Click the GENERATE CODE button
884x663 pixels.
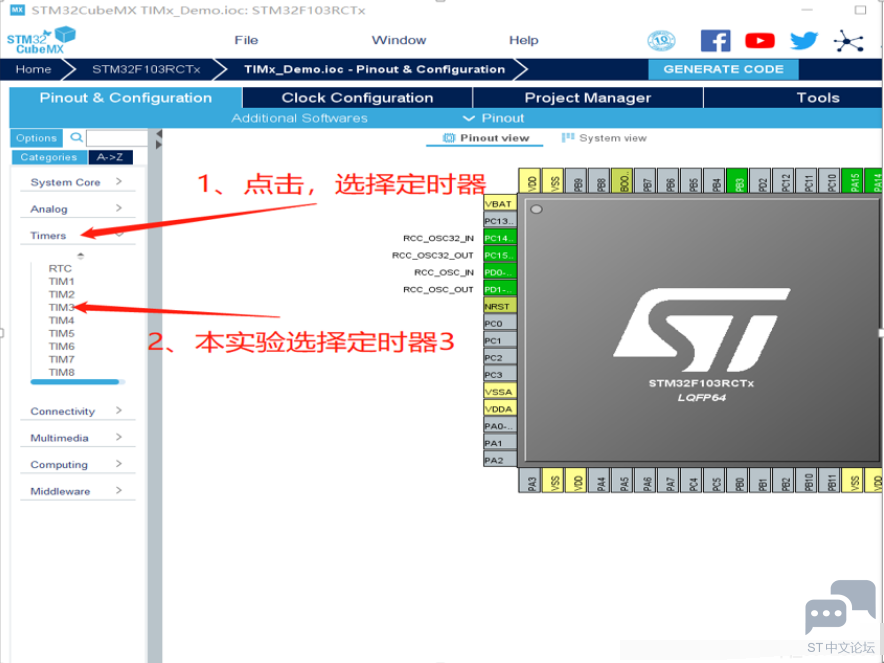pos(723,69)
